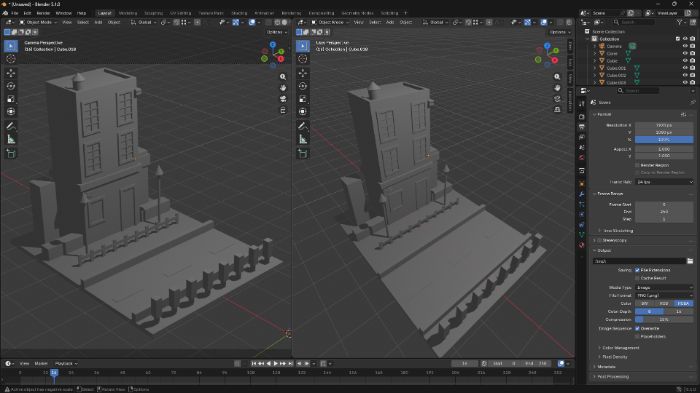700x393 pixels.
Task: Open Object properties orange square tab
Action: pyautogui.click(x=582, y=184)
